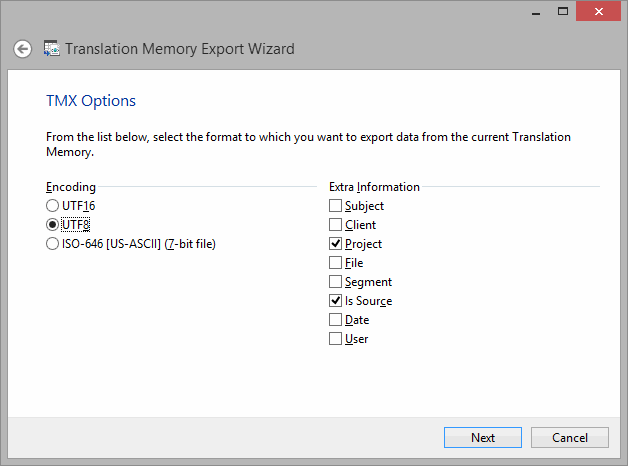Select the UTF8 encoding option
The image size is (628, 466).
pyautogui.click(x=52, y=225)
